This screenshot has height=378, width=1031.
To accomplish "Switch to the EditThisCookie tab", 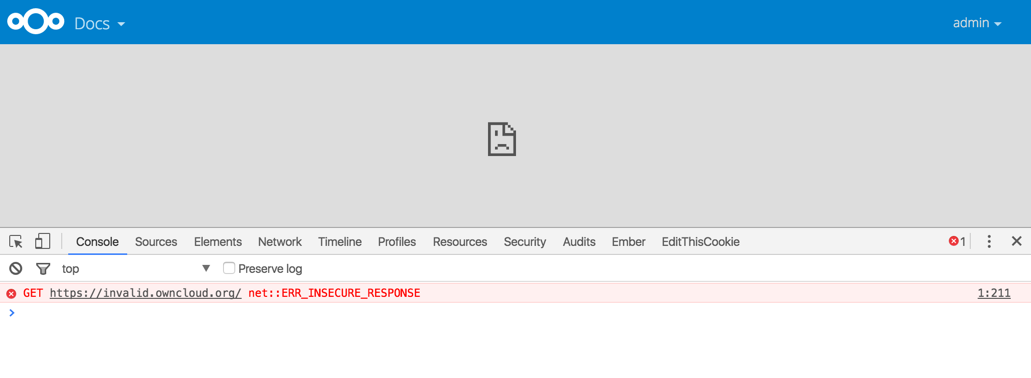I will pyautogui.click(x=700, y=242).
